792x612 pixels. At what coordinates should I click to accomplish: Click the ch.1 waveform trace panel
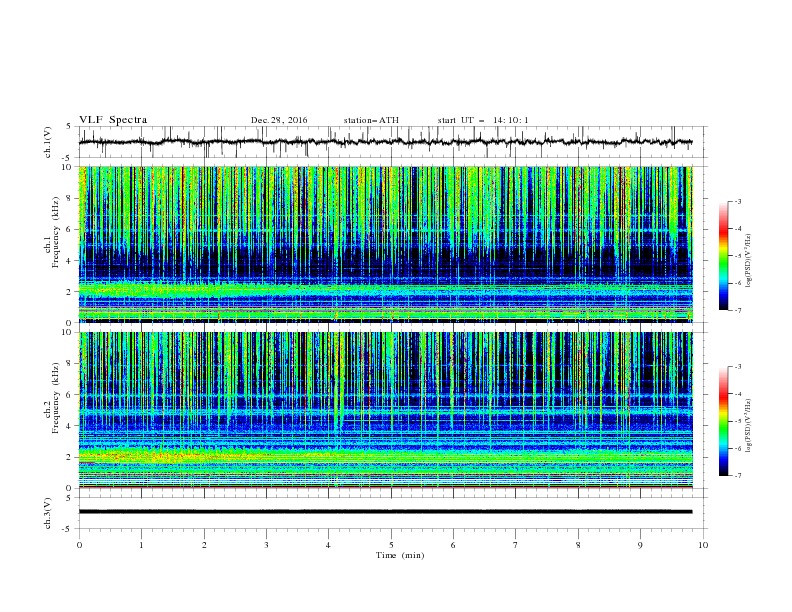coord(393,142)
